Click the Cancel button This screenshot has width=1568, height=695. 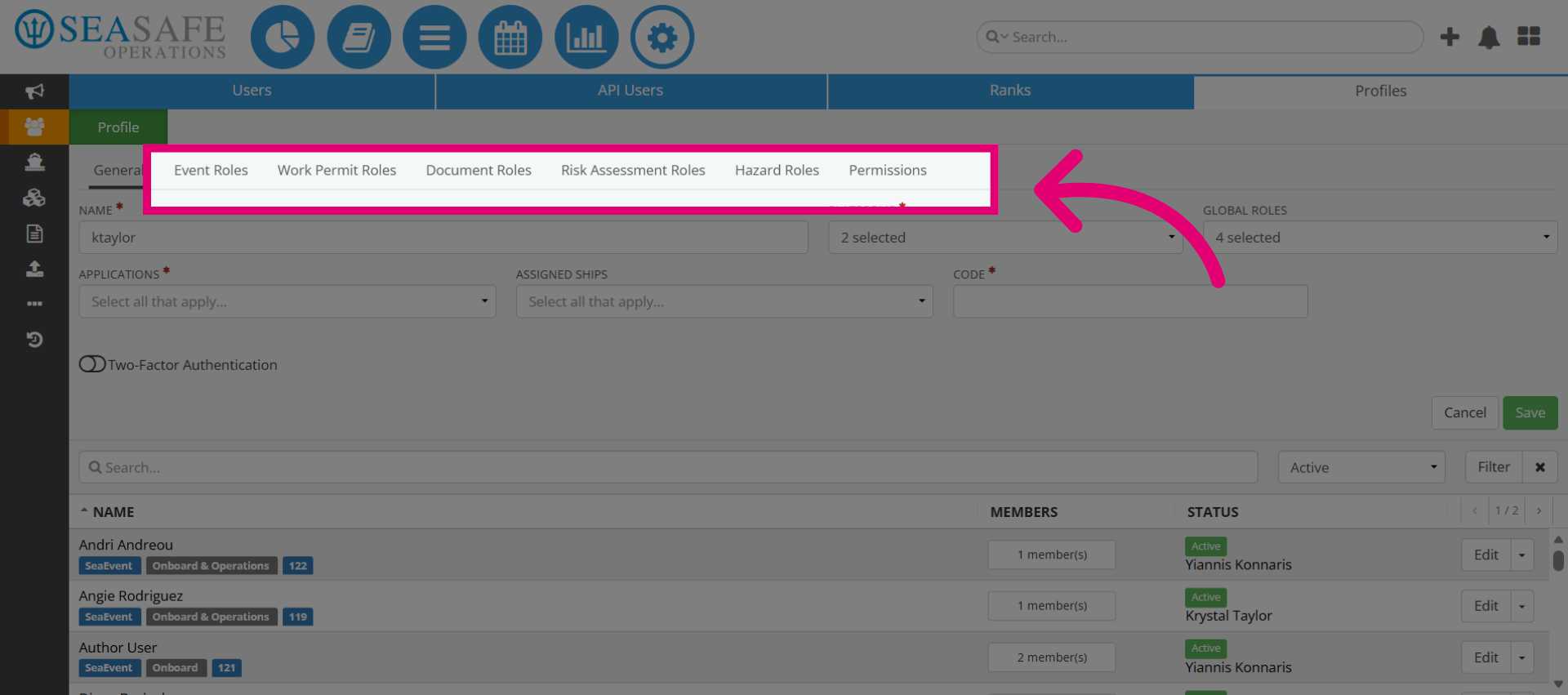[x=1465, y=412]
